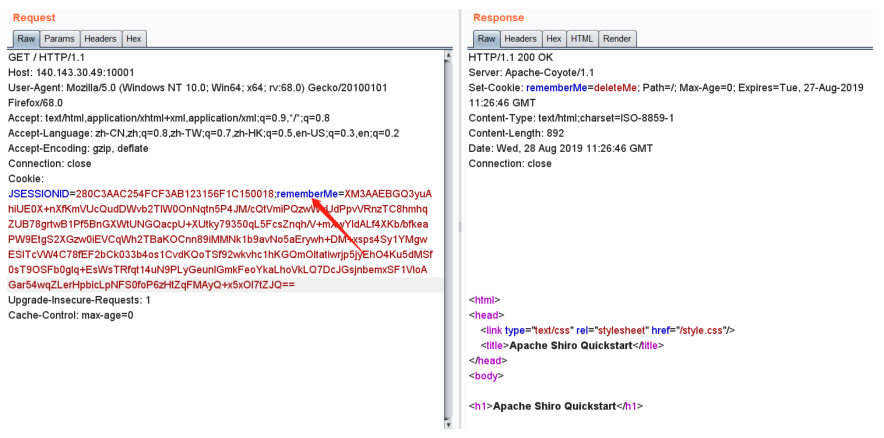This screenshot has height=438, width=884.
Task: Click the closing </head> tag
Action: point(488,361)
